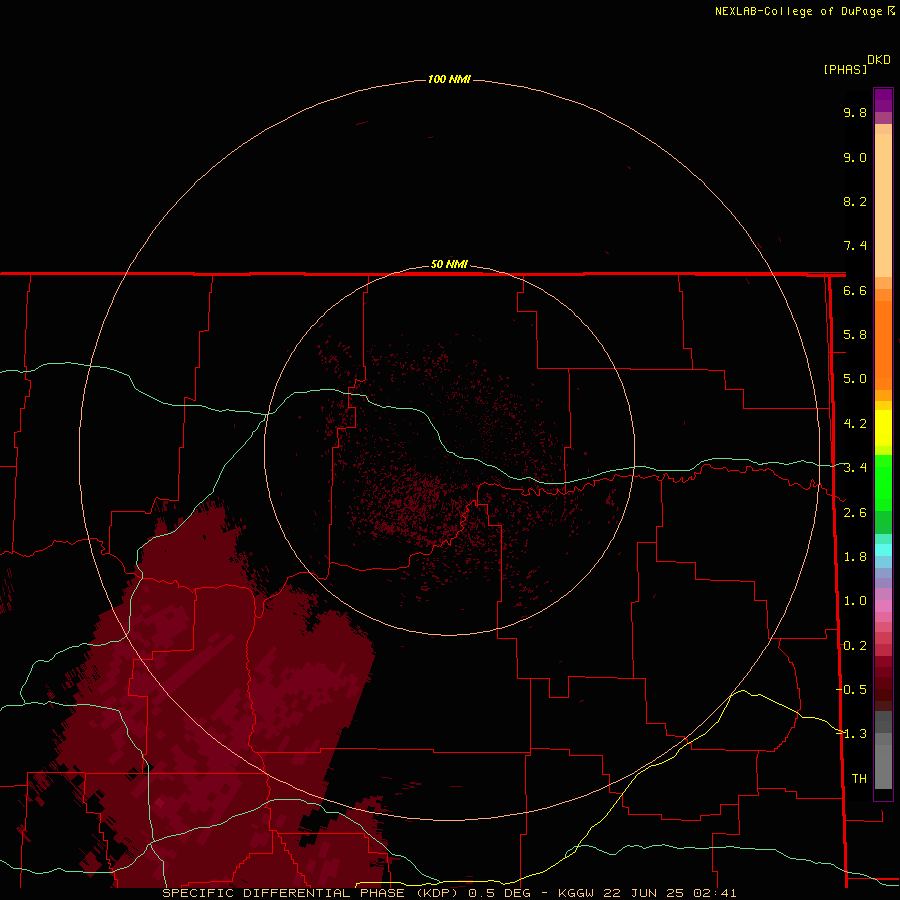Click the 1.8 scale value
The width and height of the screenshot is (900, 900).
coord(855,557)
